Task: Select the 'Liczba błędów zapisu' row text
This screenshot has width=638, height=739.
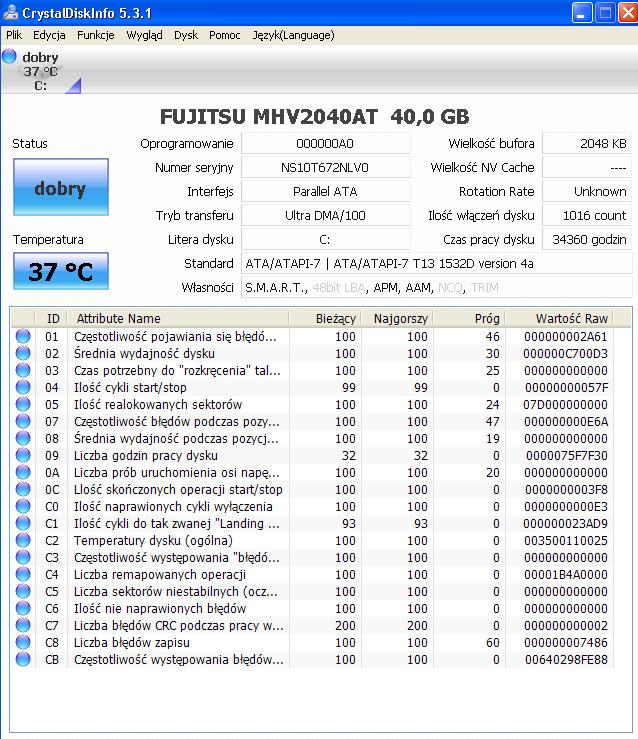Action: point(132,642)
